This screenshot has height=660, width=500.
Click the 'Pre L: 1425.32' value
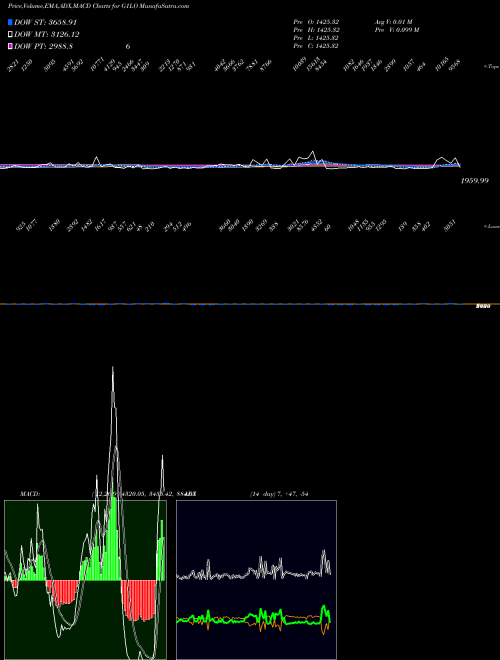(316, 38)
